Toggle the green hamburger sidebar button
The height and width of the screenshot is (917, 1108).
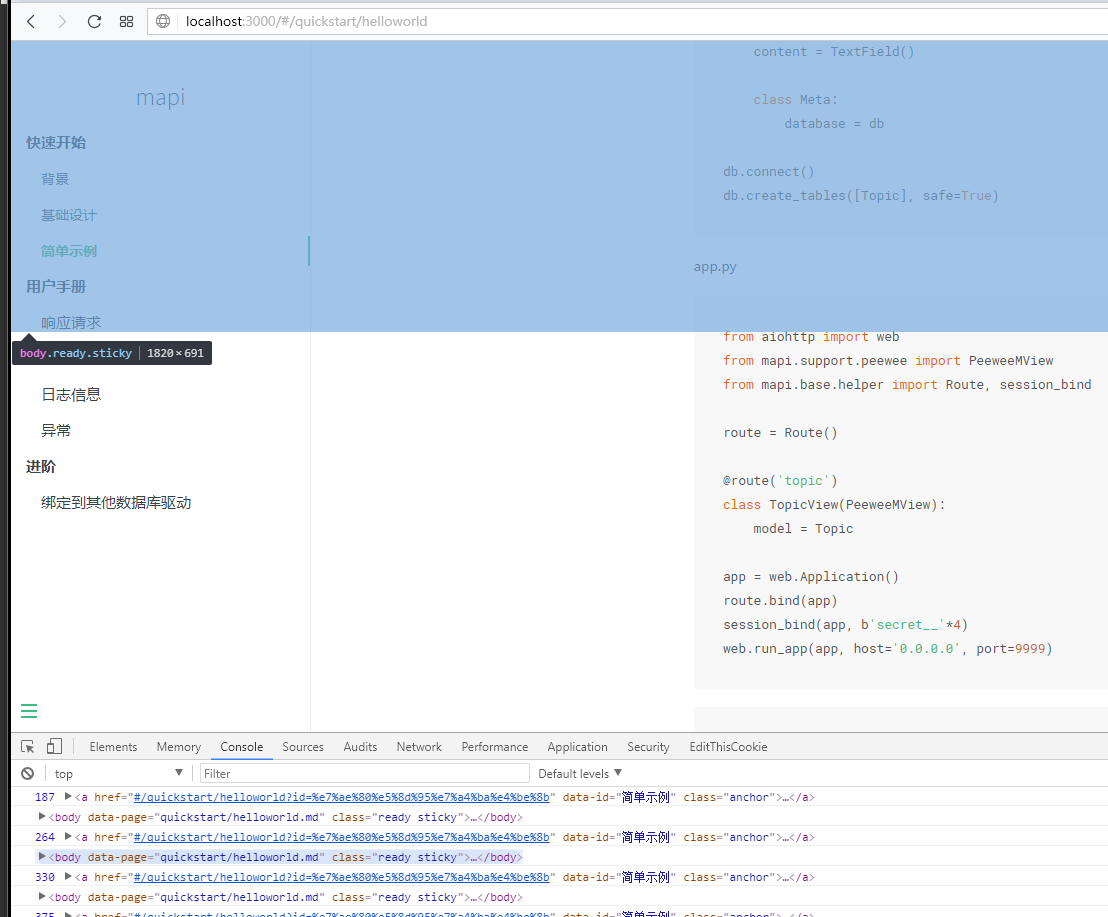coord(29,711)
